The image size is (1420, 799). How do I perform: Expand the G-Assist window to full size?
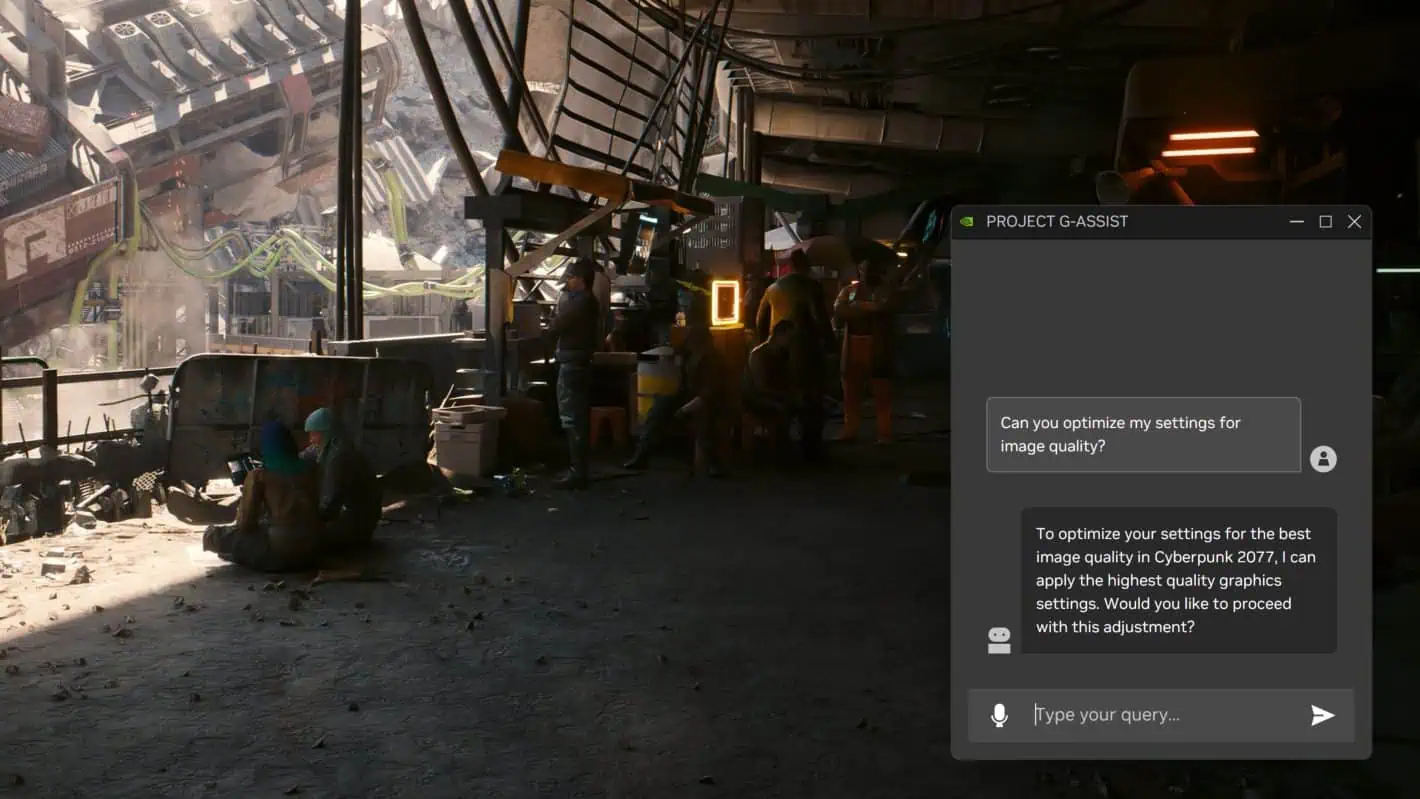1325,221
